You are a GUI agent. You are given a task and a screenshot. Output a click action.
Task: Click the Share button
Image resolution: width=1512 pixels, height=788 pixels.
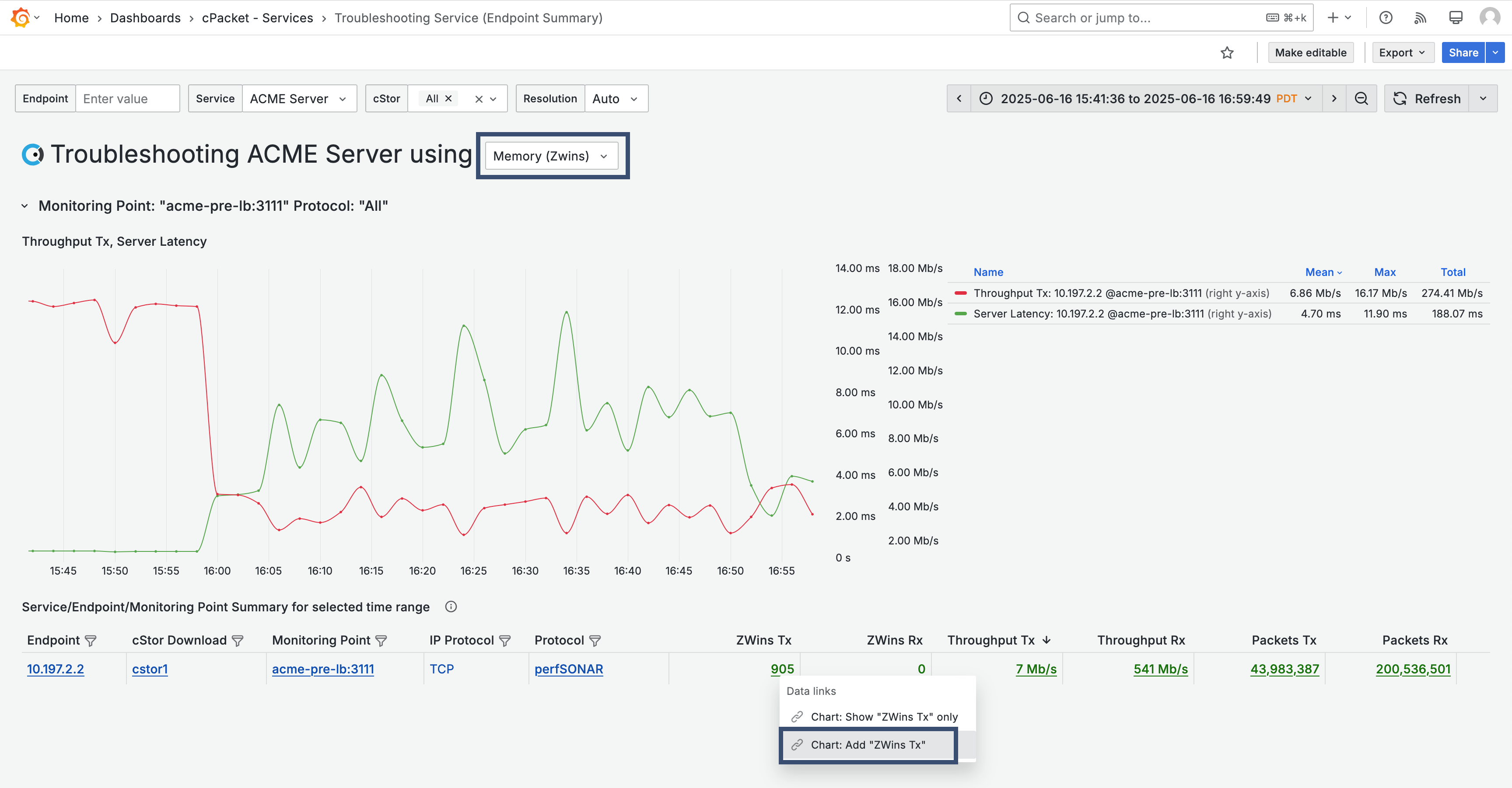(x=1463, y=53)
